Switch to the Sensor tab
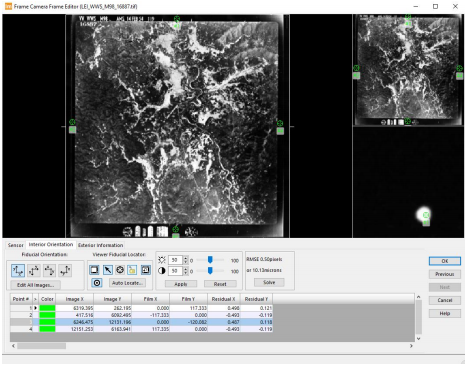Image resolution: width=466 pixels, height=365 pixels. [15, 245]
